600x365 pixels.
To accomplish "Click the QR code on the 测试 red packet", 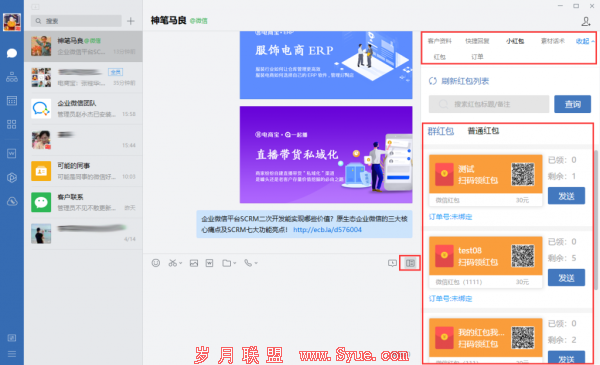I will click(x=523, y=174).
